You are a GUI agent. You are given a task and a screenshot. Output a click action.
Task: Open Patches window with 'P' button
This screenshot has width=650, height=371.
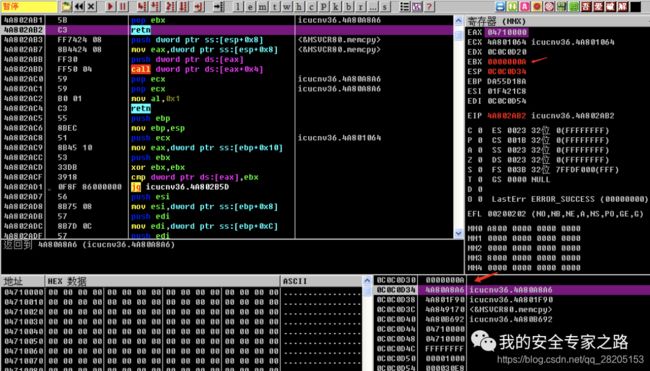tap(324, 6)
